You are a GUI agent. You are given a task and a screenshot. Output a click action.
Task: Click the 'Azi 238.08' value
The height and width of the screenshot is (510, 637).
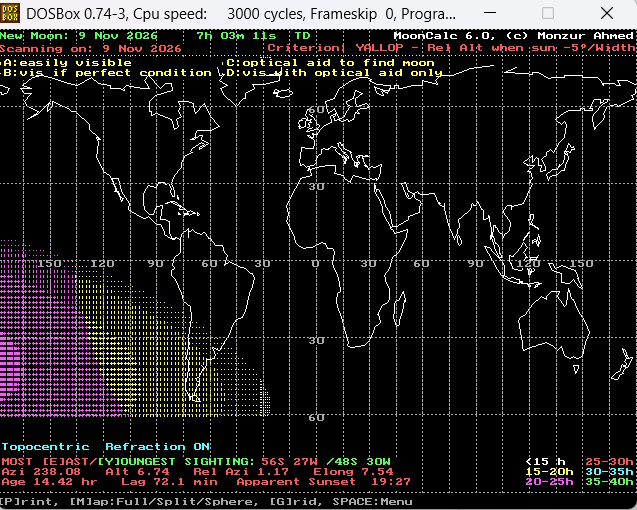tap(41, 472)
